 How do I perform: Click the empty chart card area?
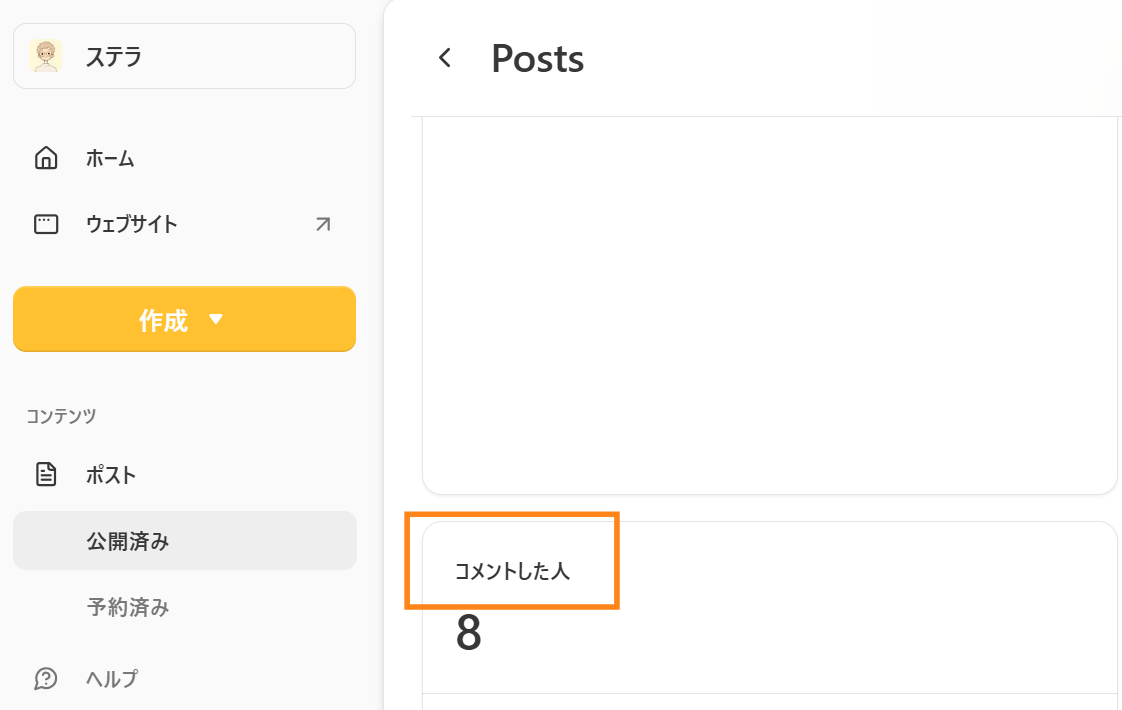click(x=770, y=304)
